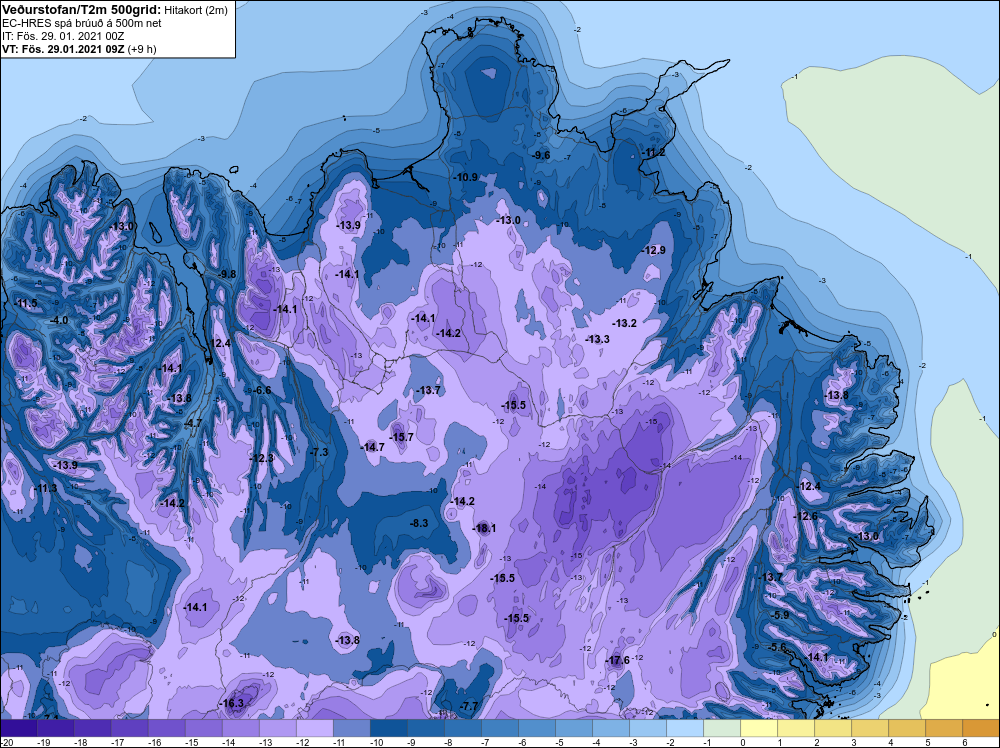Click the -11.2 temperature label
Viewport: 1000px width, 748px height.
tap(653, 152)
